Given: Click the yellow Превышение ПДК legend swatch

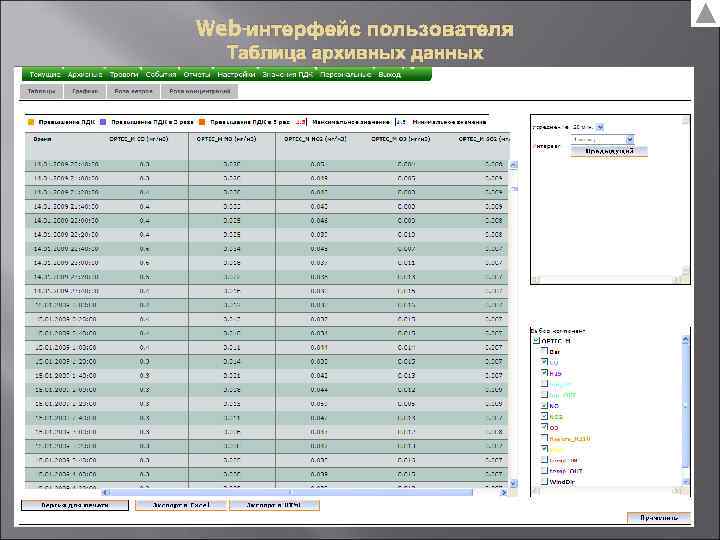Looking at the screenshot, I should click(x=31, y=122).
